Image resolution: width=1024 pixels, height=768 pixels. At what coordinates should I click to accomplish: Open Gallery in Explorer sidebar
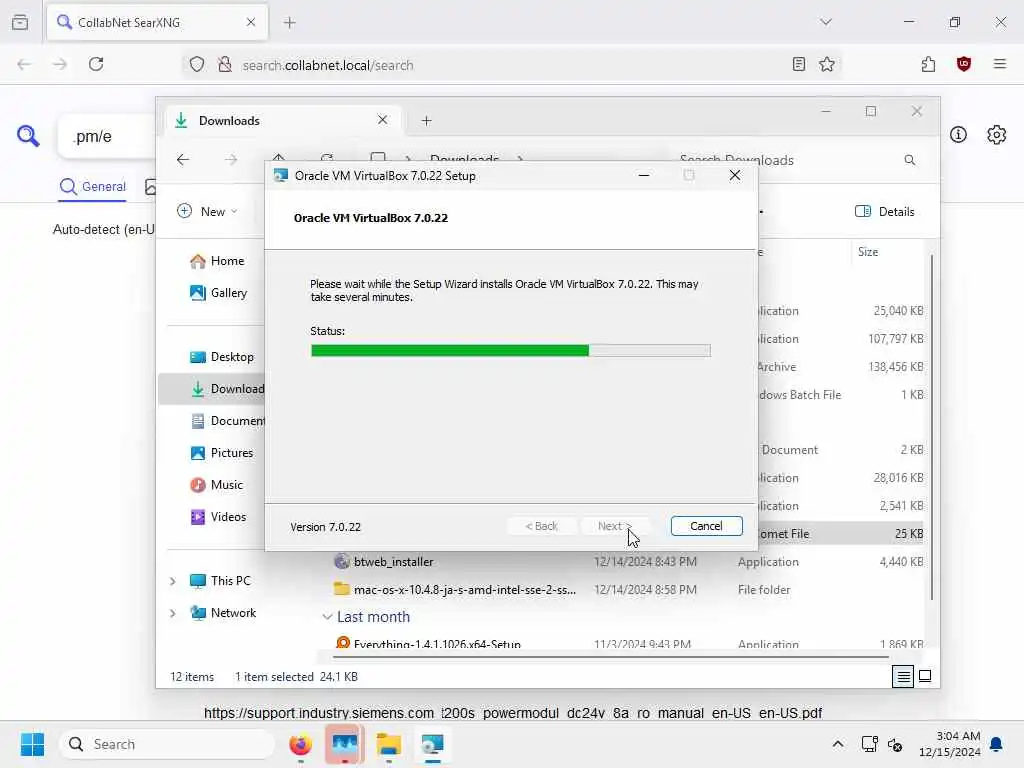pos(217,293)
